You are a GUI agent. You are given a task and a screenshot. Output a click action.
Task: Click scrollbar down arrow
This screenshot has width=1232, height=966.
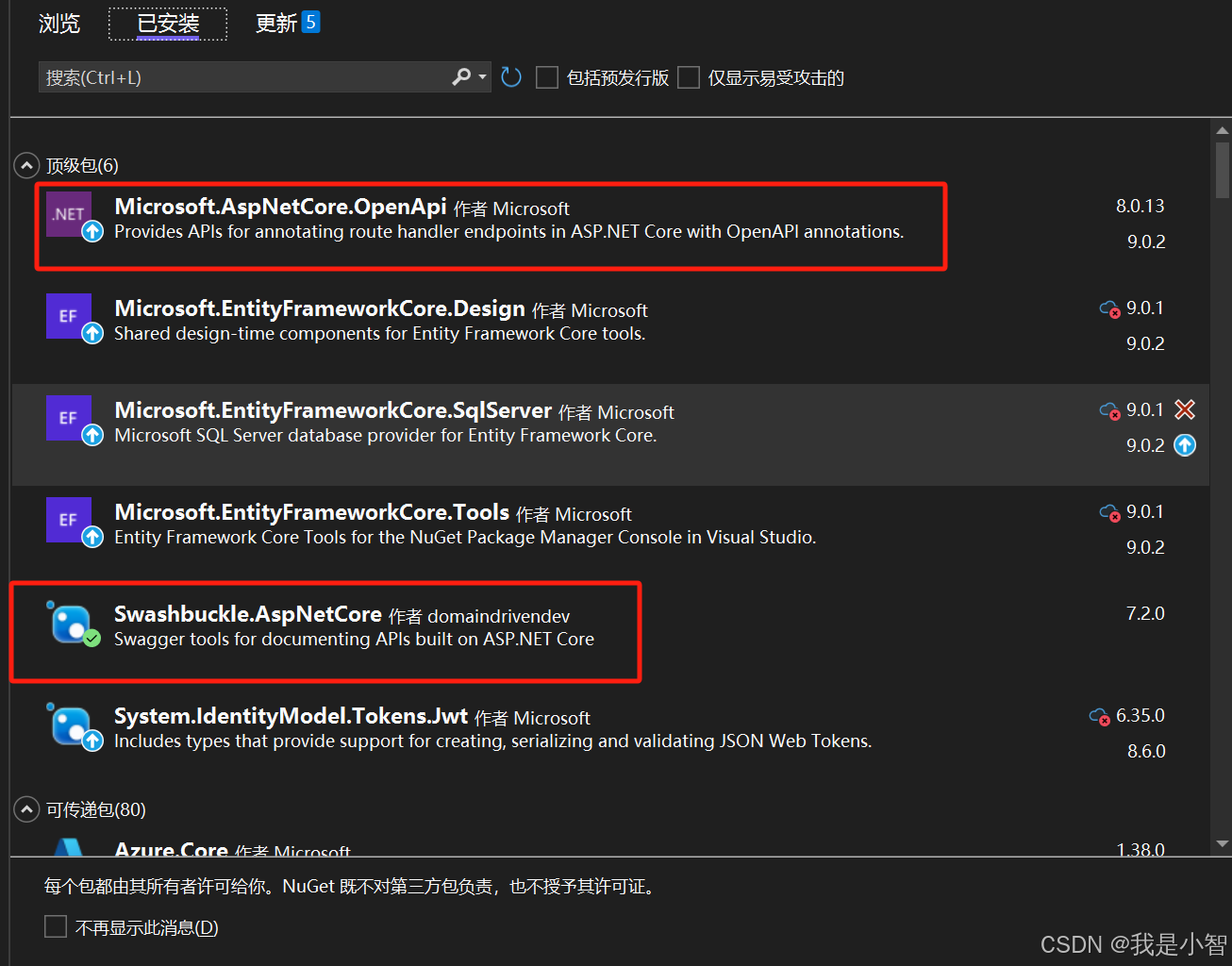(1223, 844)
